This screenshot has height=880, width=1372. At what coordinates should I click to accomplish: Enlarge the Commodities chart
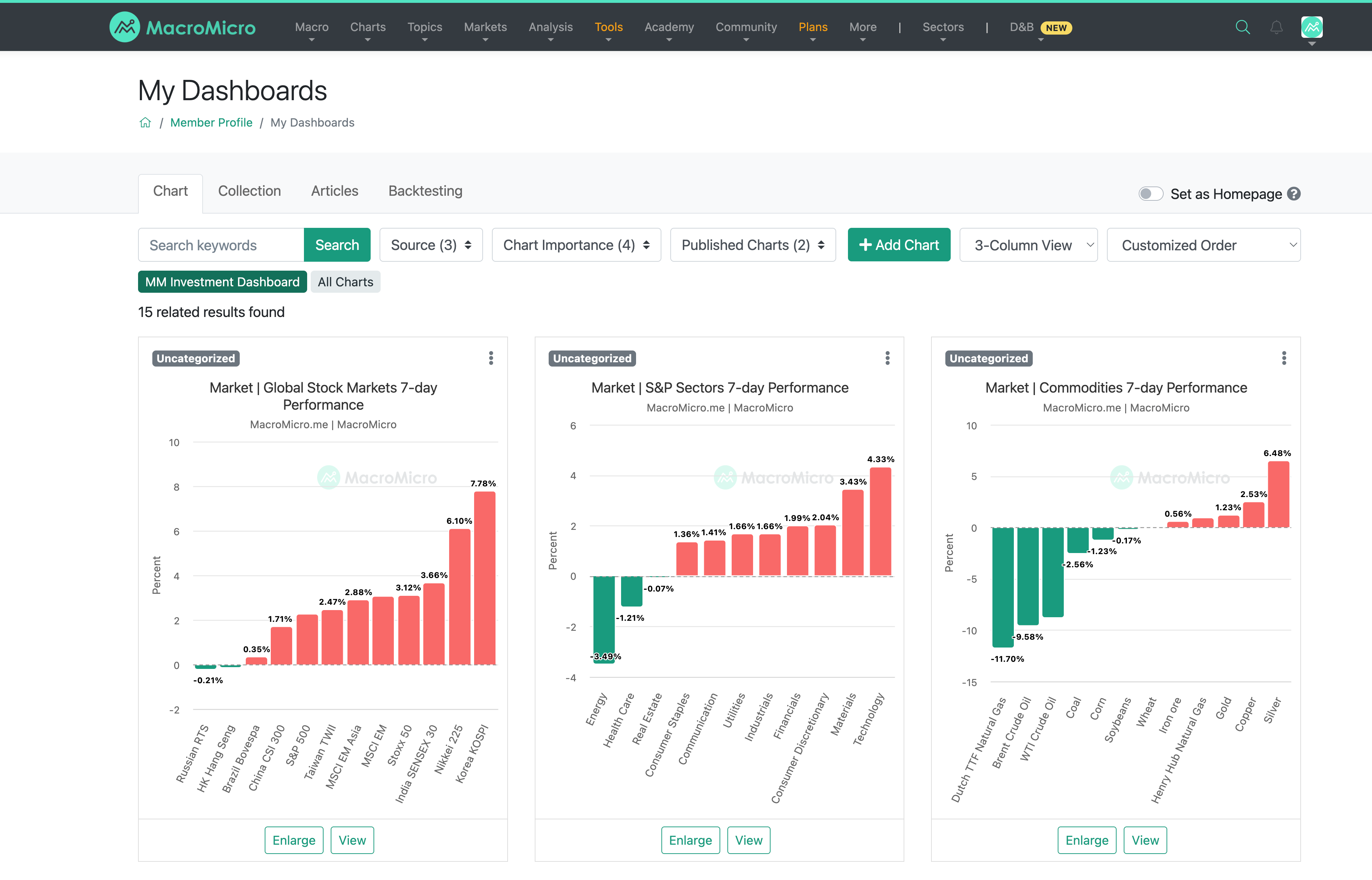tap(1087, 840)
